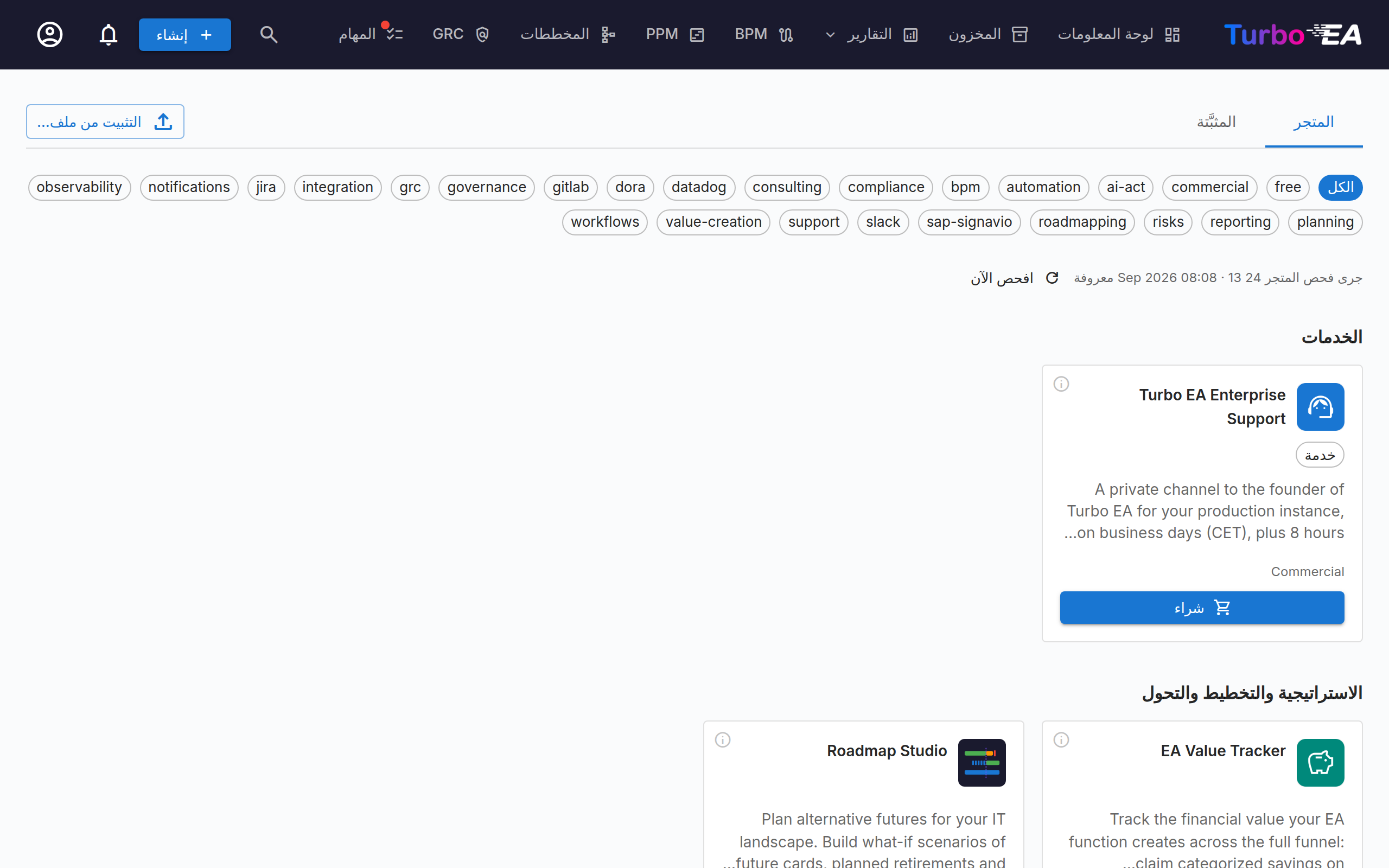Open the المخزون inventory menu
Viewport: 1389px width, 868px height.
pyautogui.click(x=988, y=34)
